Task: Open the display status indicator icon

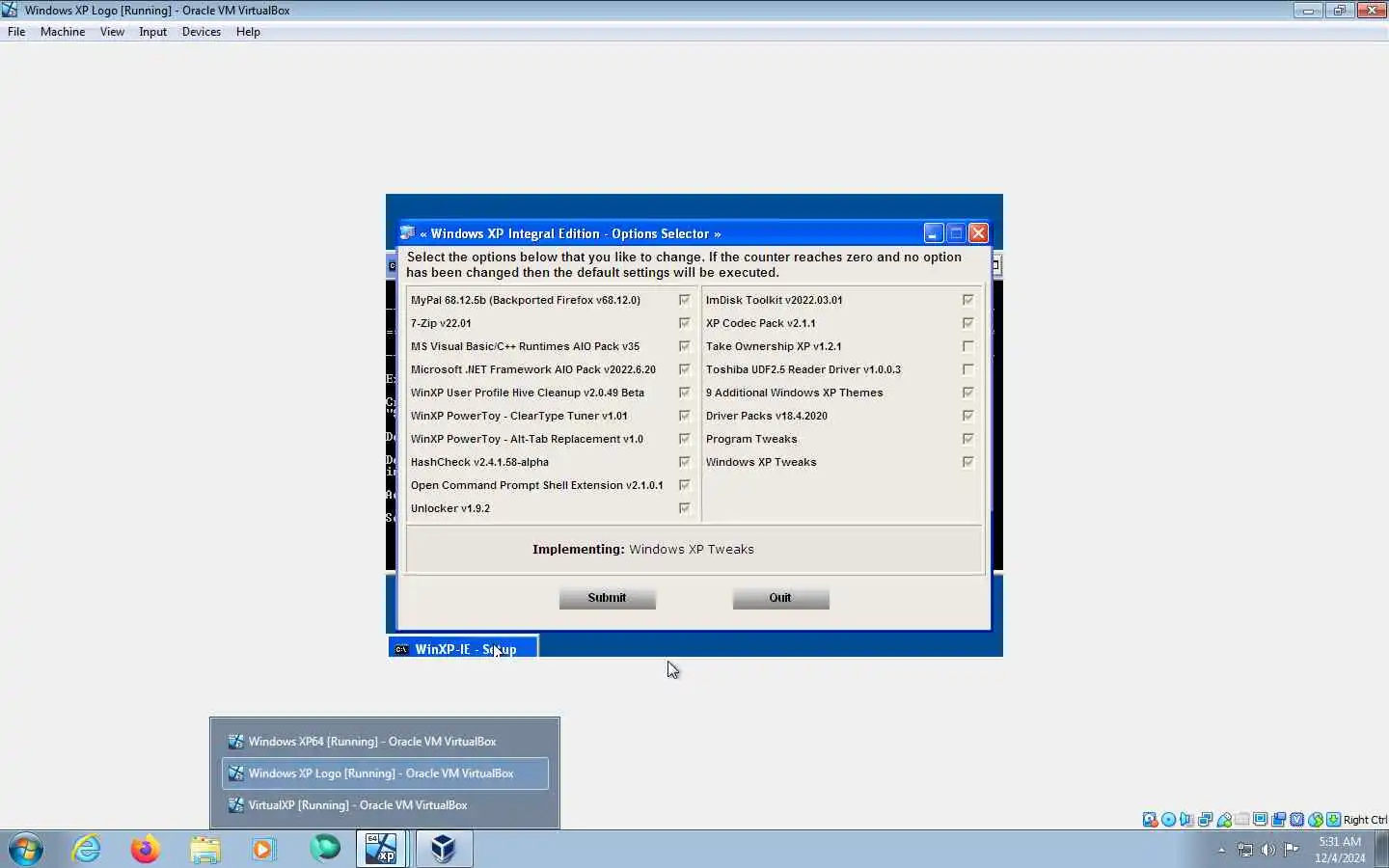Action: click(1261, 820)
